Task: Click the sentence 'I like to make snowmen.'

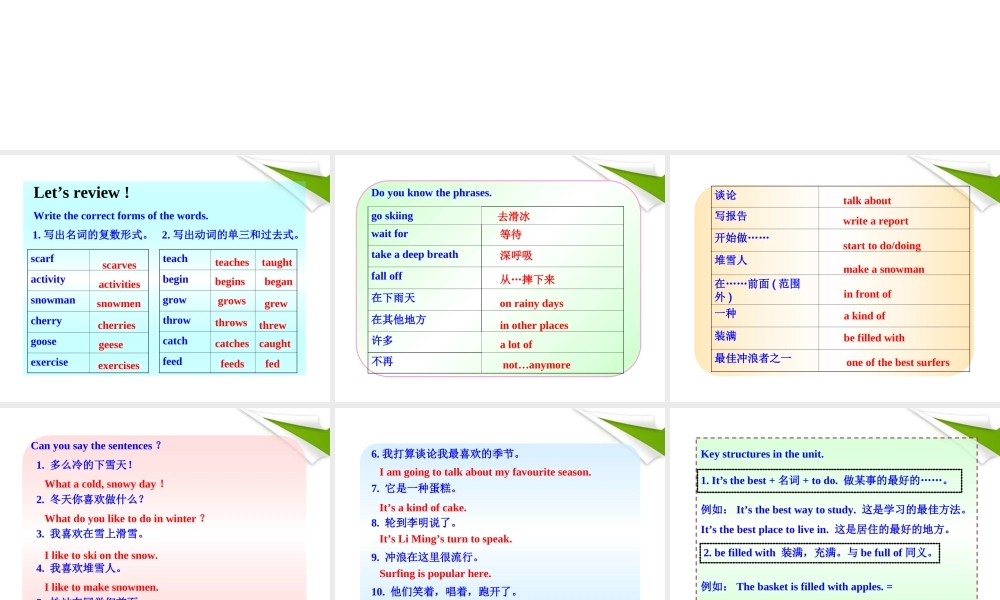Action: 101,587
